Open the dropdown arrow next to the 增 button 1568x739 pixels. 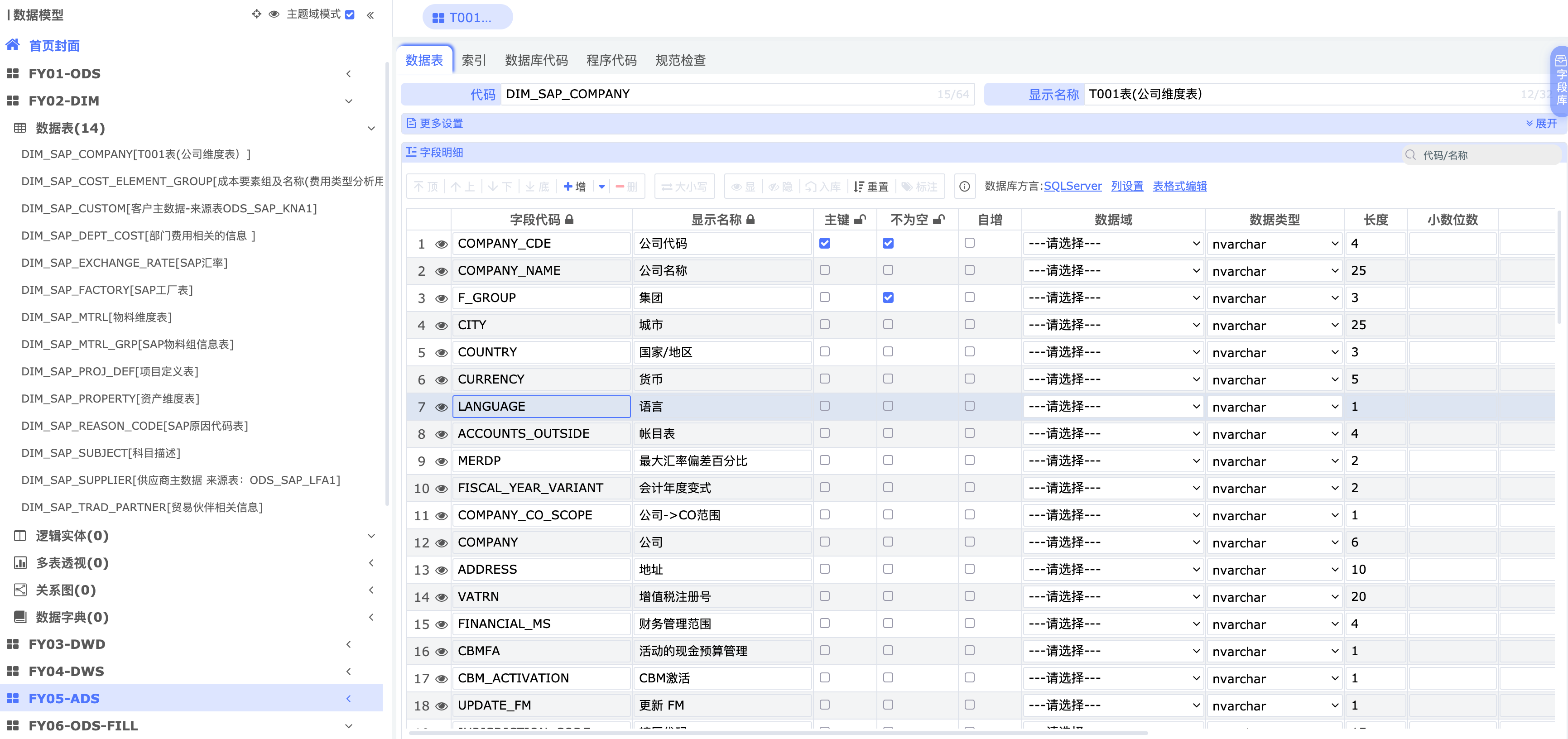[601, 186]
